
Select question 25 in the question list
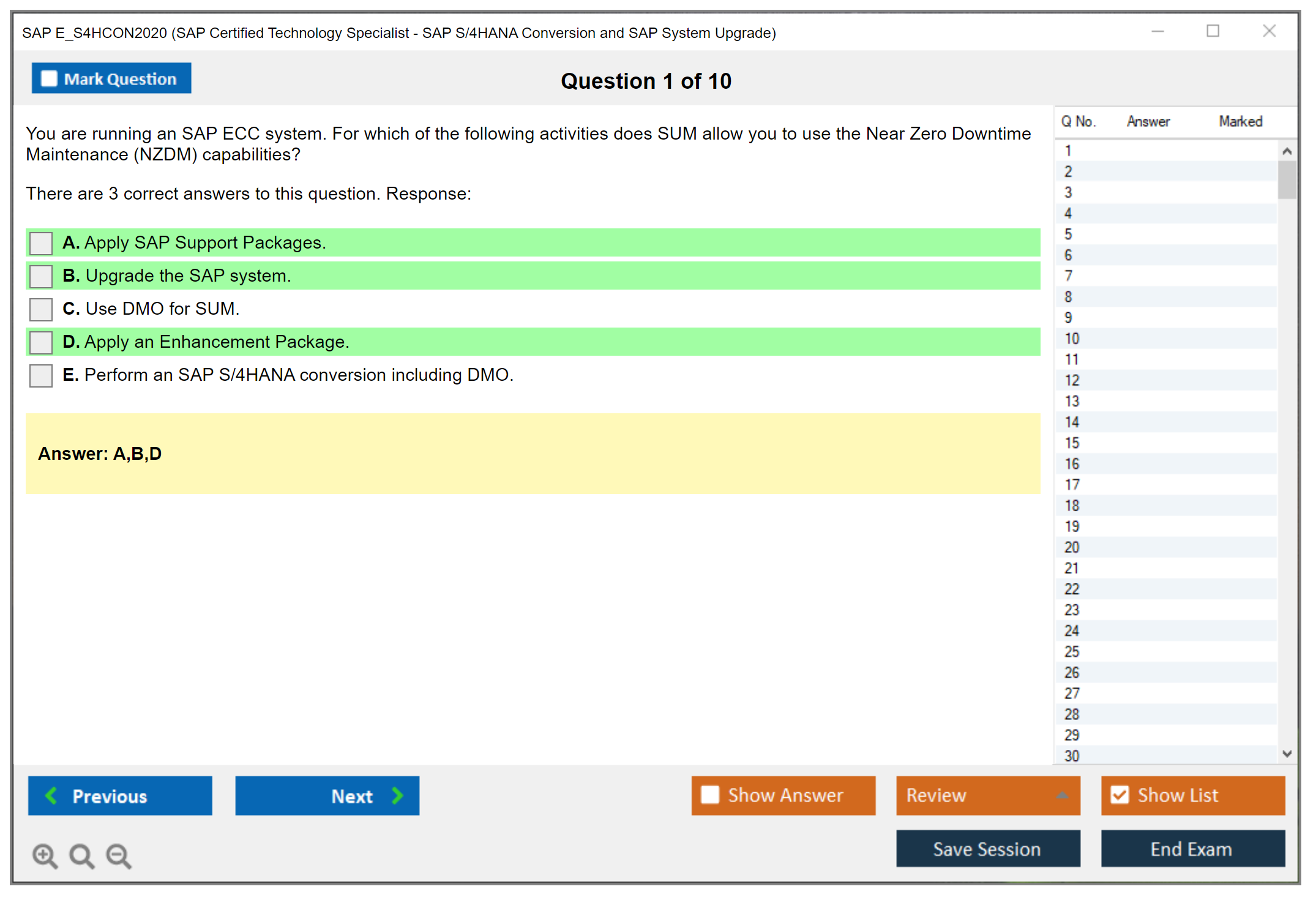click(x=1072, y=651)
